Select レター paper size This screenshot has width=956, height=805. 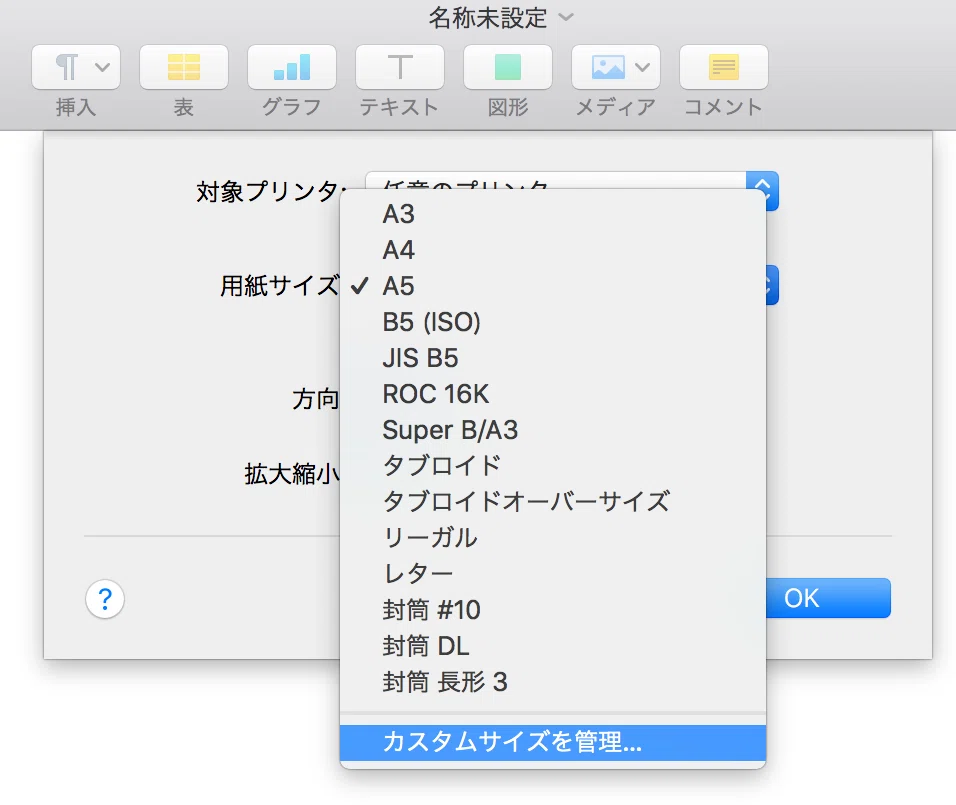[552, 574]
